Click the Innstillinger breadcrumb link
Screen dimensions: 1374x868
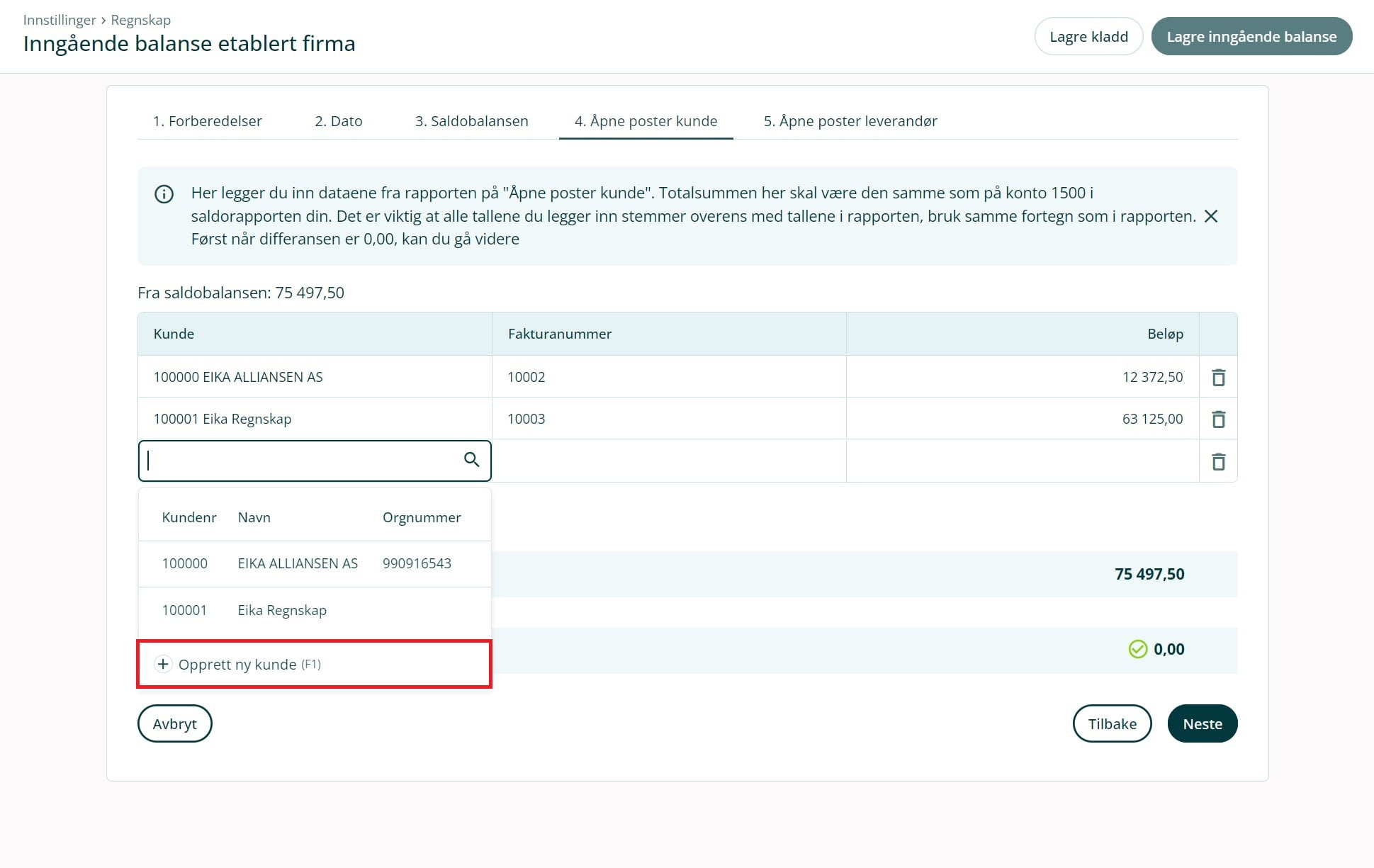coord(59,20)
